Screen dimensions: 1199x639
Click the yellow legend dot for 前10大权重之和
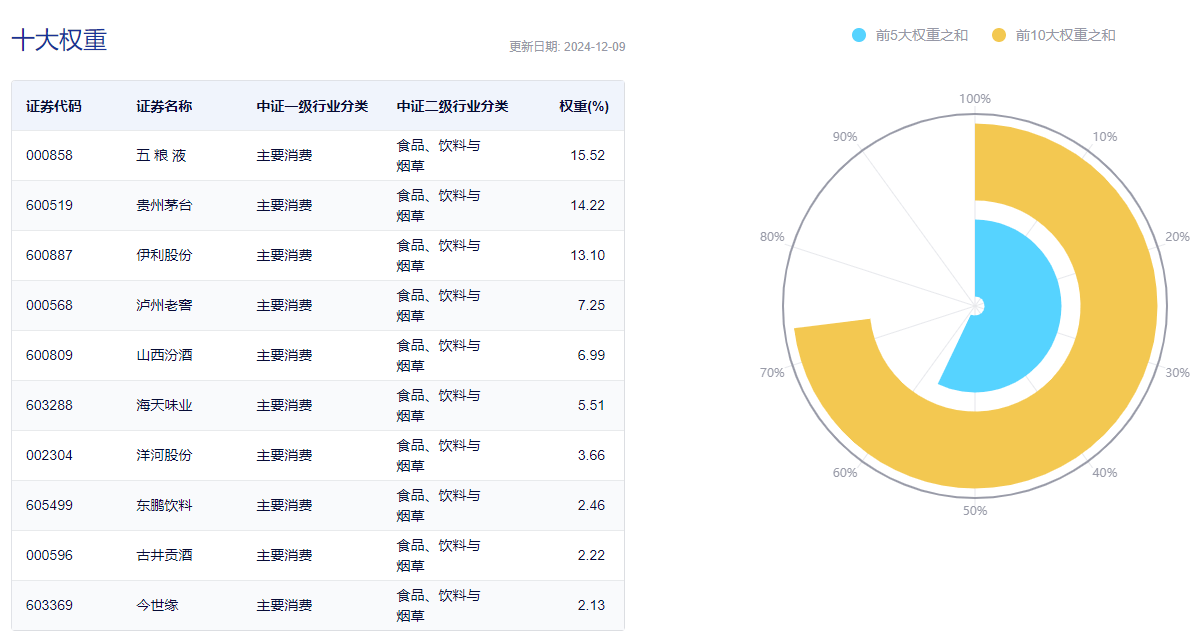click(999, 35)
